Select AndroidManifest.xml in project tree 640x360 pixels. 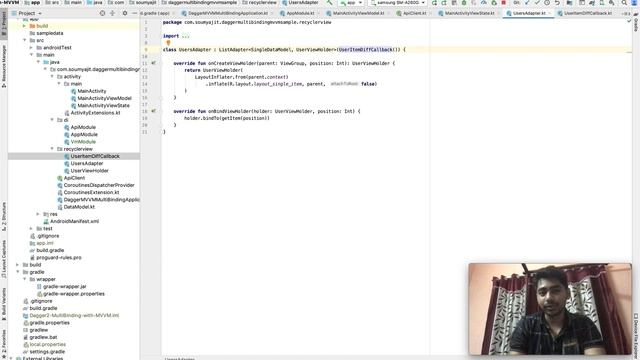(x=74, y=221)
